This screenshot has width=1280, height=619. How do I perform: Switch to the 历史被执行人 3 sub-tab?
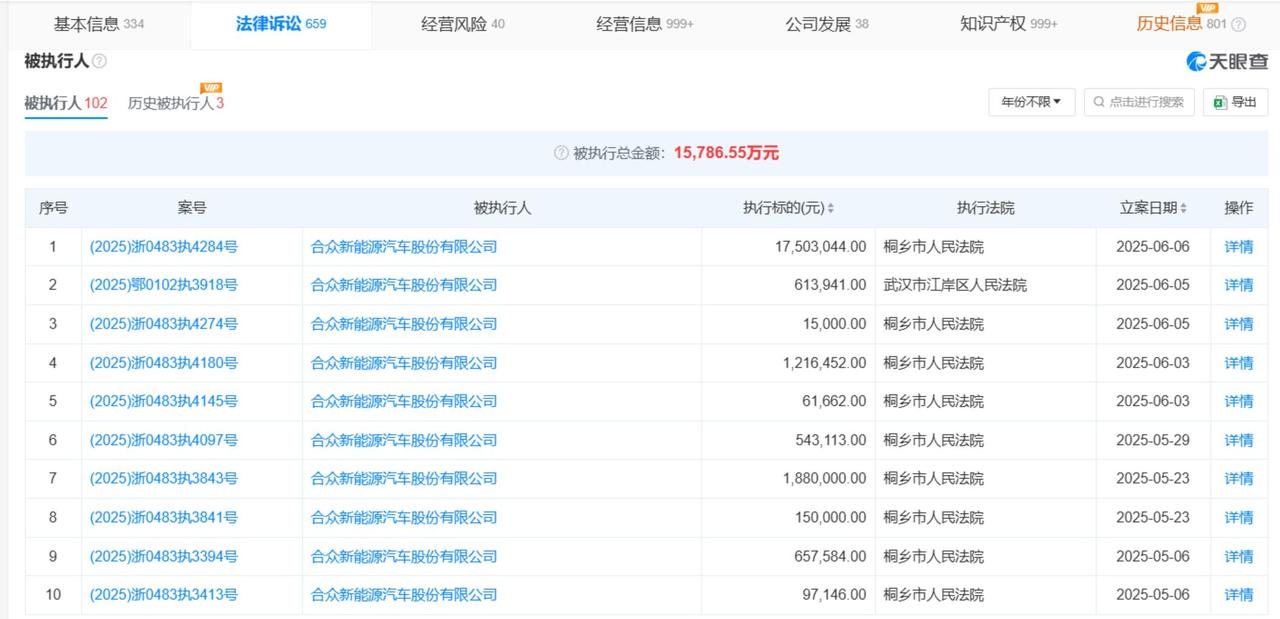click(176, 102)
